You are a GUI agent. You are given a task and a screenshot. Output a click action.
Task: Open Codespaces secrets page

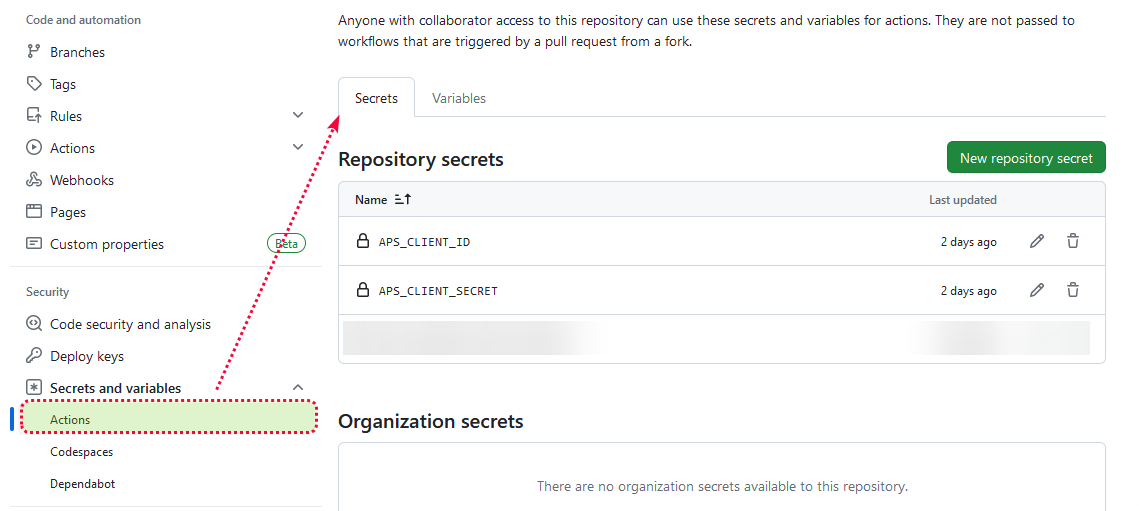(x=82, y=452)
